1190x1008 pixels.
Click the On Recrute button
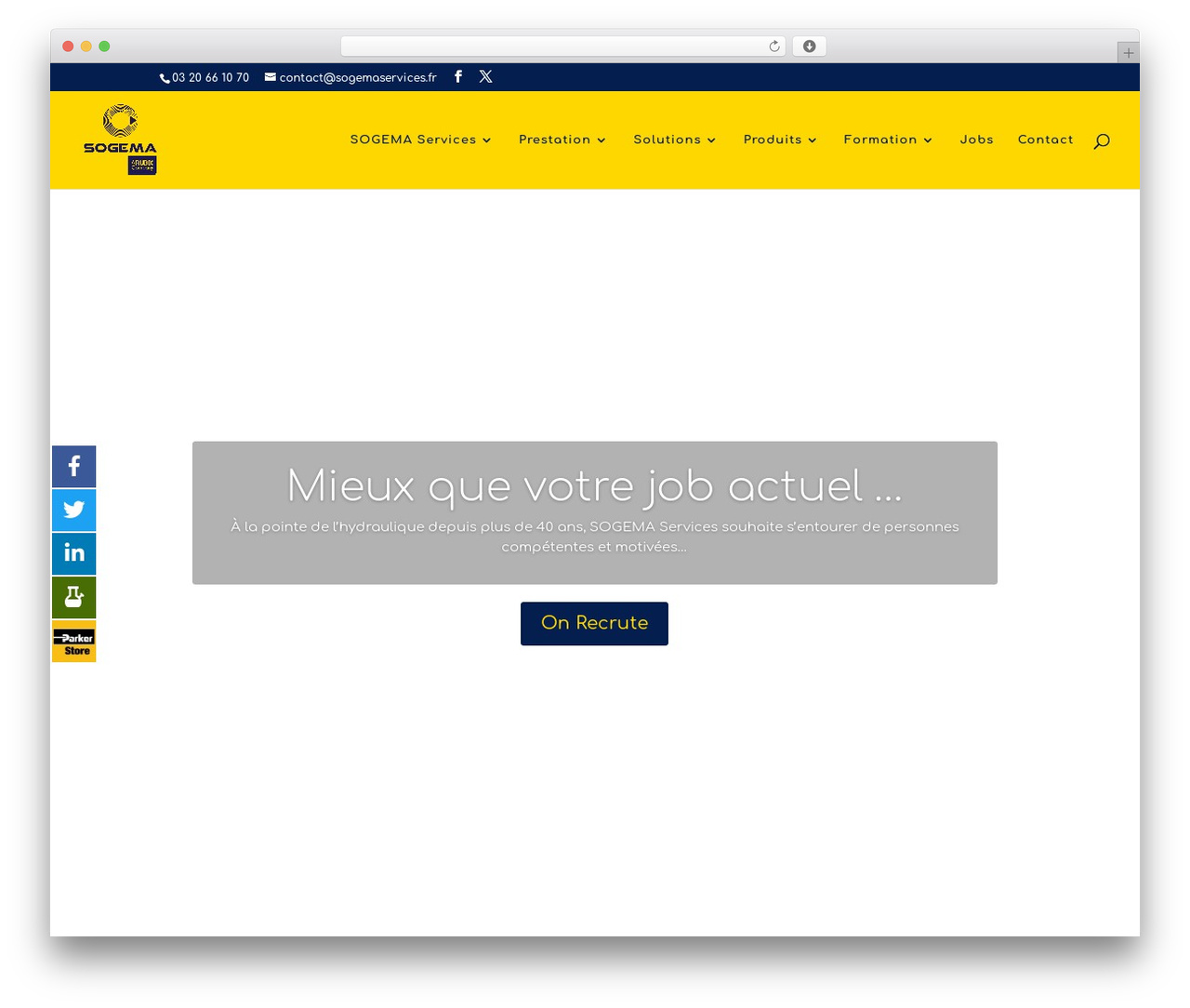(594, 623)
